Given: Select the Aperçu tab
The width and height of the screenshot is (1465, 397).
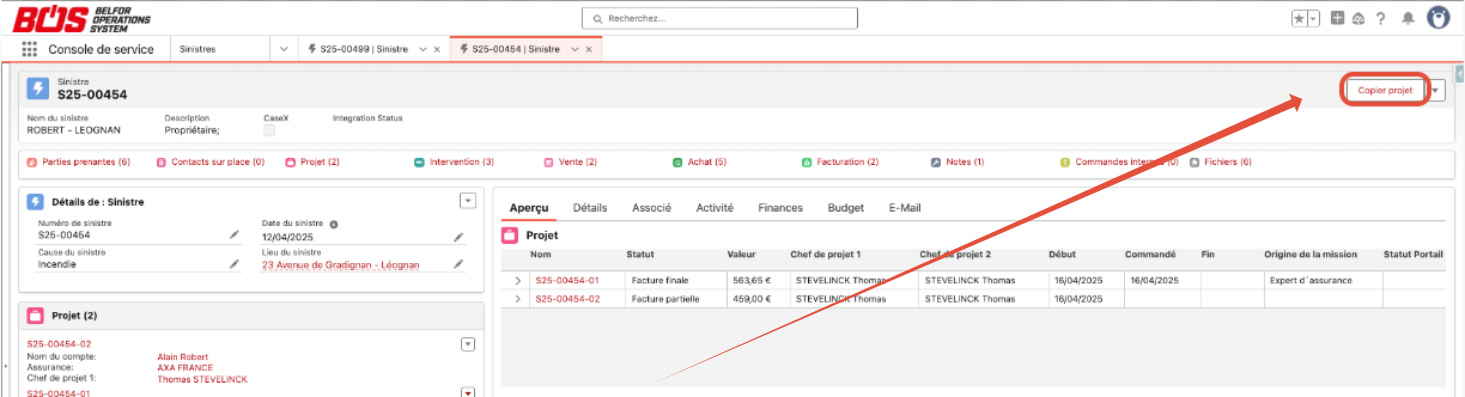Looking at the screenshot, I should pos(529,208).
